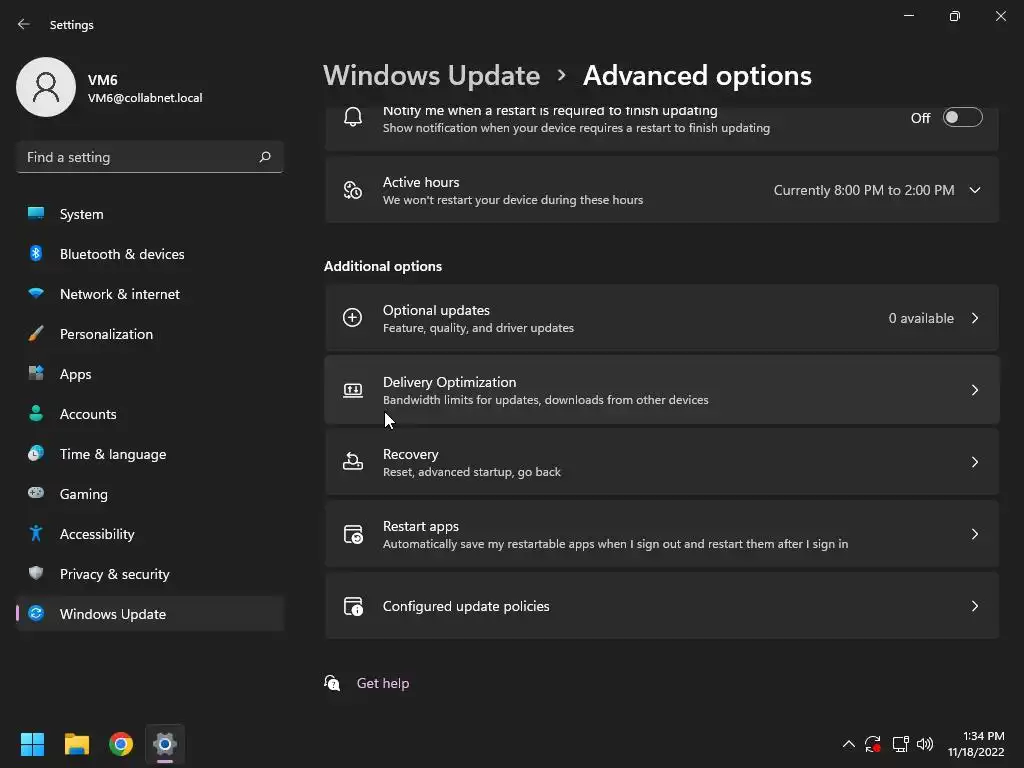Select Network & internet in sidebar

point(150,294)
